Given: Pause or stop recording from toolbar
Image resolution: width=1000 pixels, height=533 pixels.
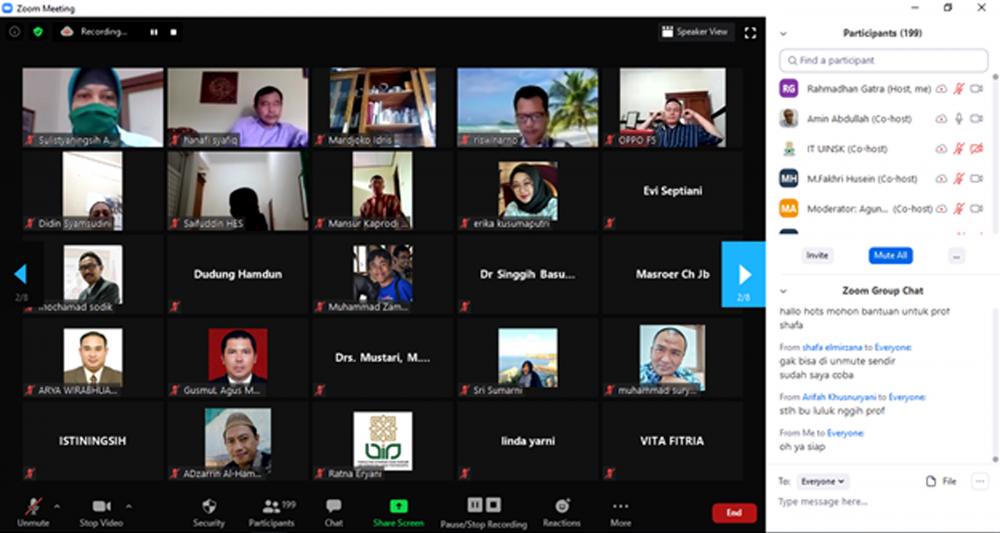Looking at the screenshot, I should pyautogui.click(x=483, y=507).
